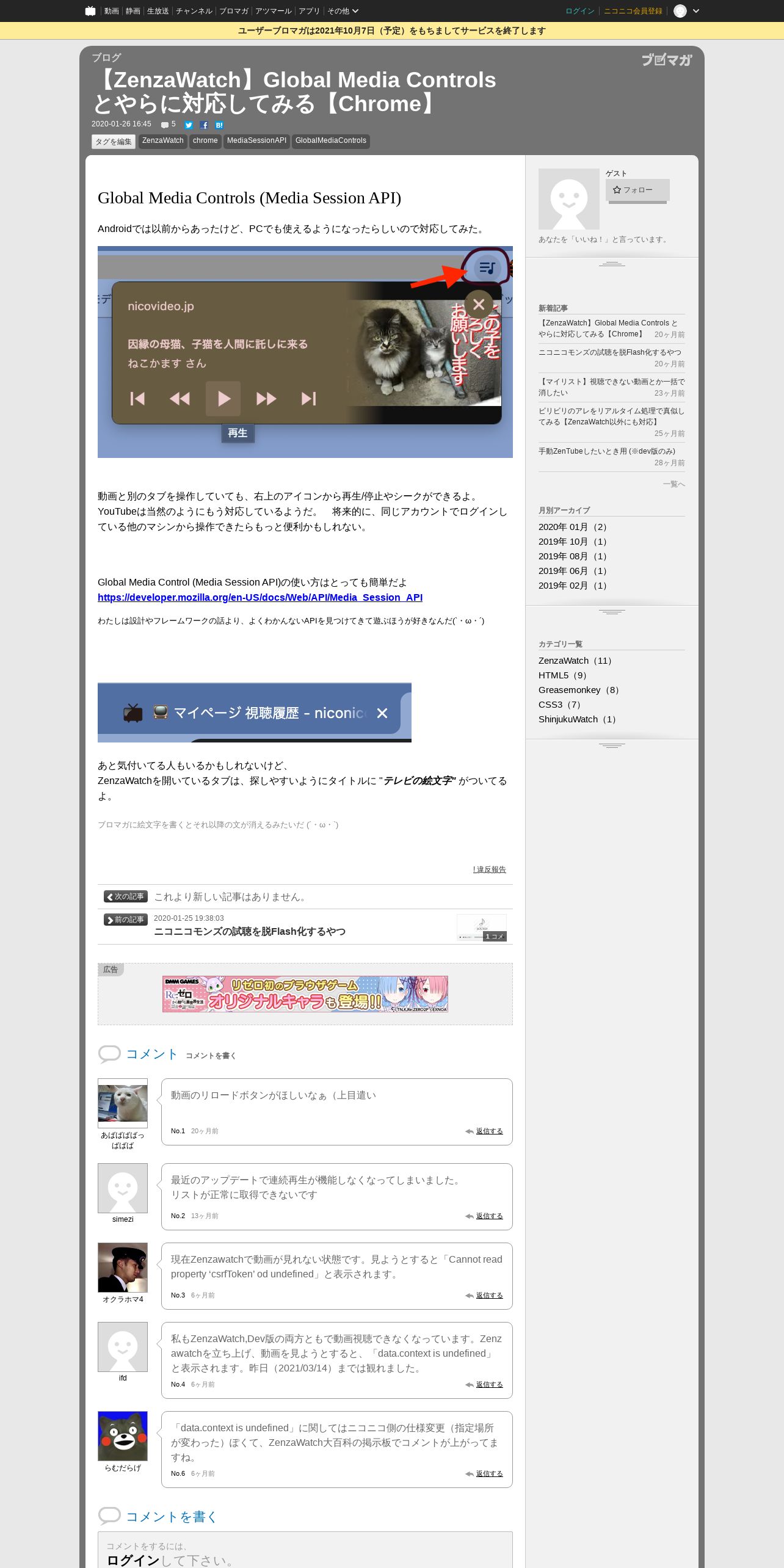Select the MediaSessionAPI tag
784x1568 pixels.
coord(256,141)
